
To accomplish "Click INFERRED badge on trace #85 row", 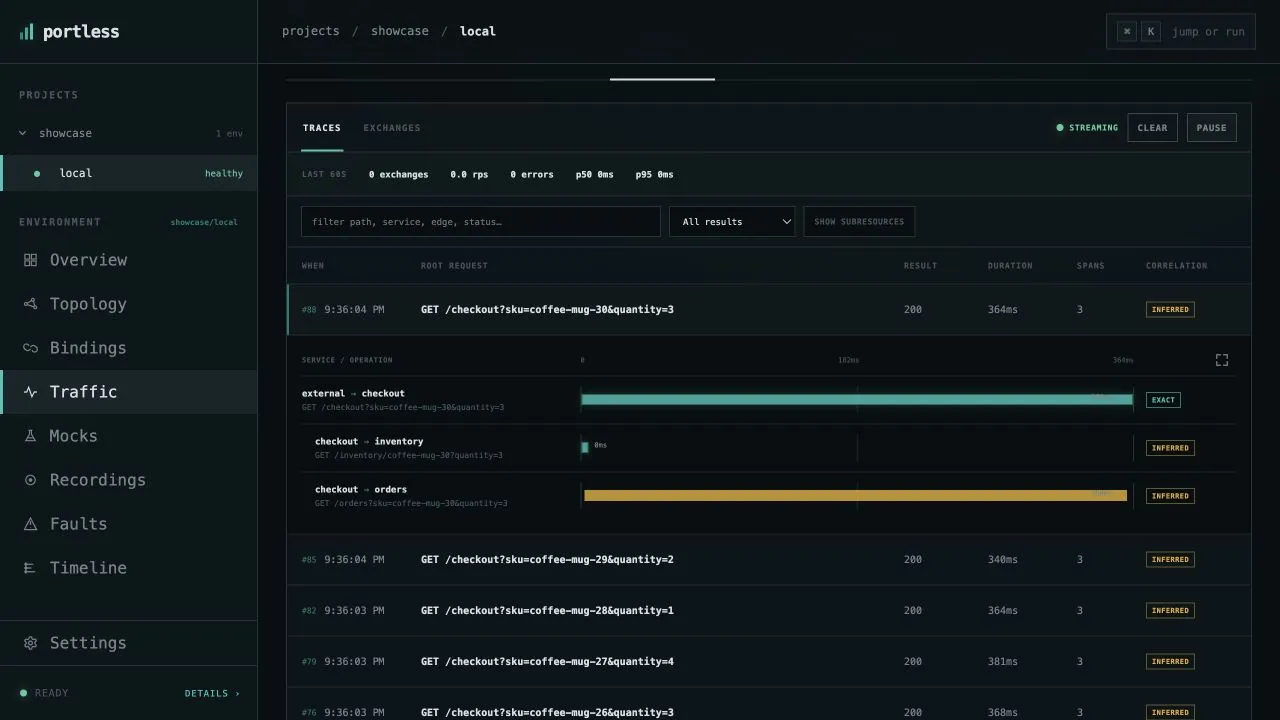I will coord(1170,560).
